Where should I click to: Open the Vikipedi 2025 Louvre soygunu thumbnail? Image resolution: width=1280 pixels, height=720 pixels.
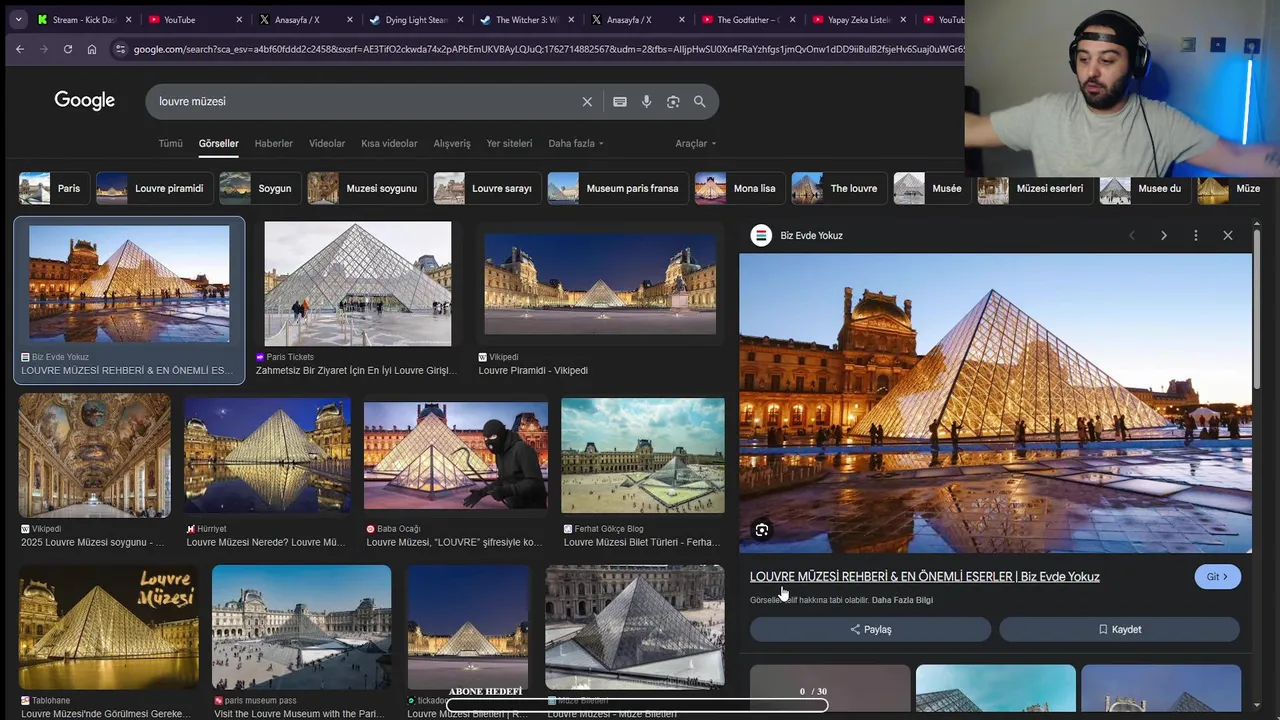coord(95,455)
